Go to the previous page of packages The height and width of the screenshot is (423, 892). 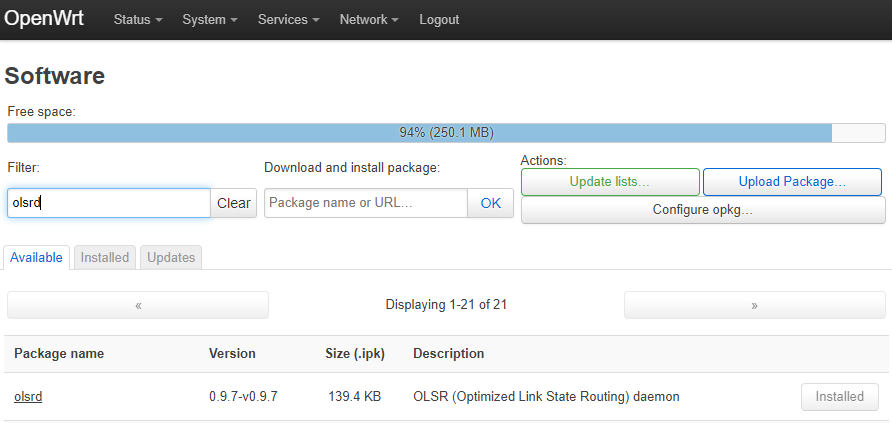(x=138, y=305)
